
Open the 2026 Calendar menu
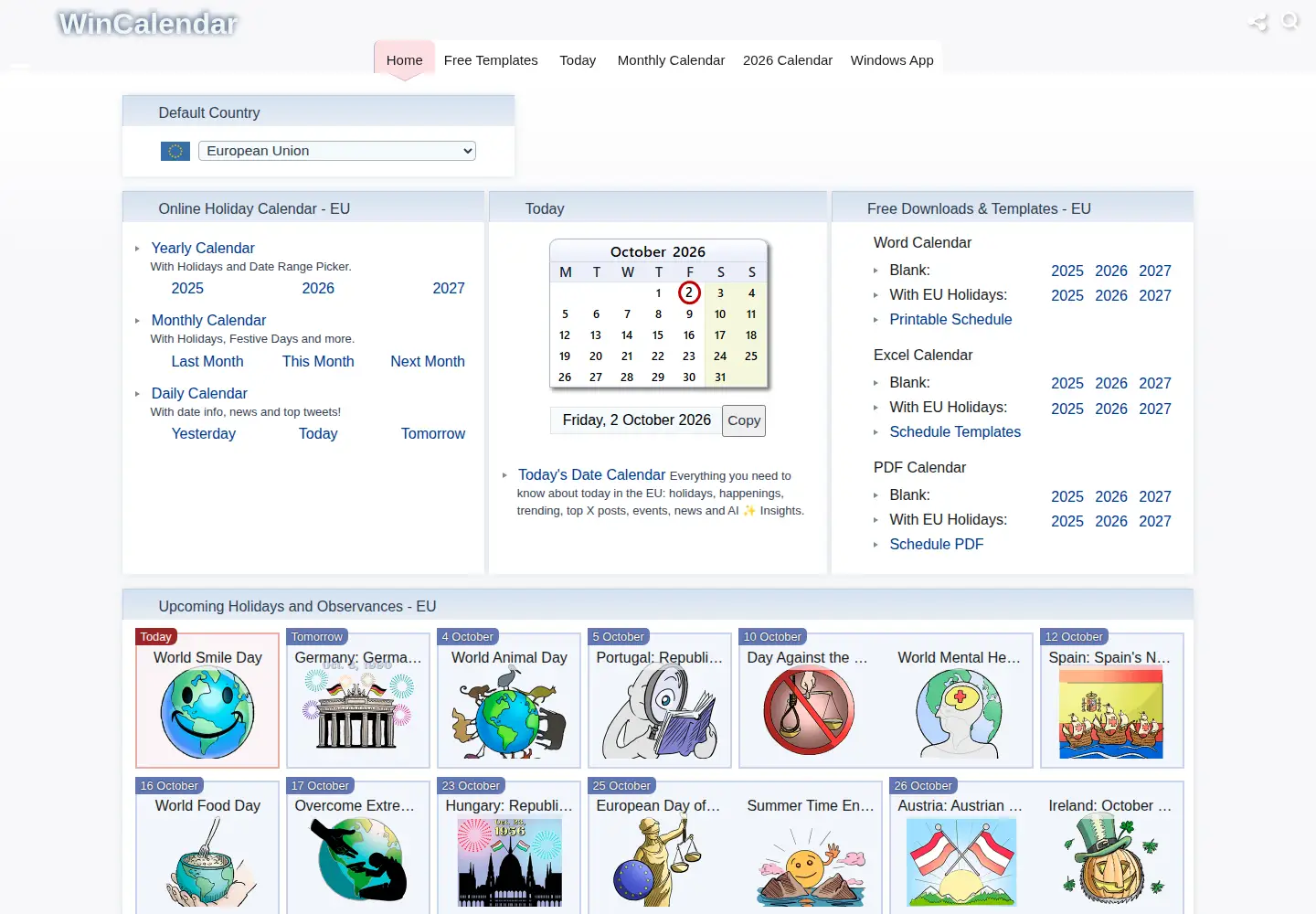coord(788,60)
